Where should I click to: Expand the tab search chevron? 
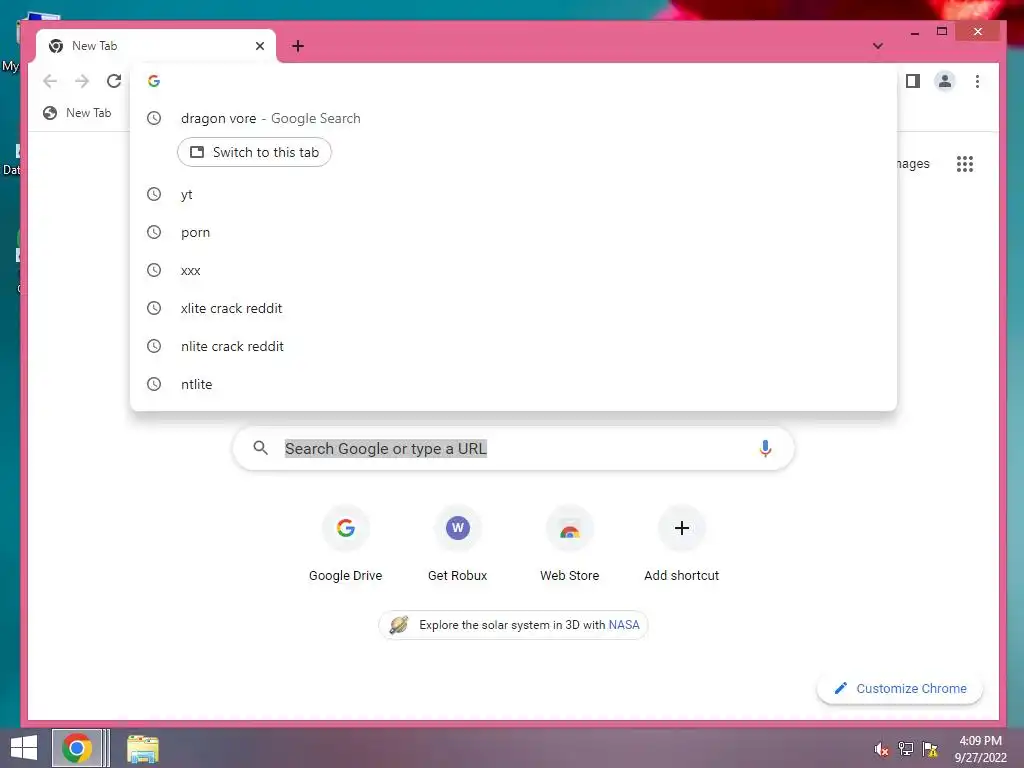pos(877,46)
